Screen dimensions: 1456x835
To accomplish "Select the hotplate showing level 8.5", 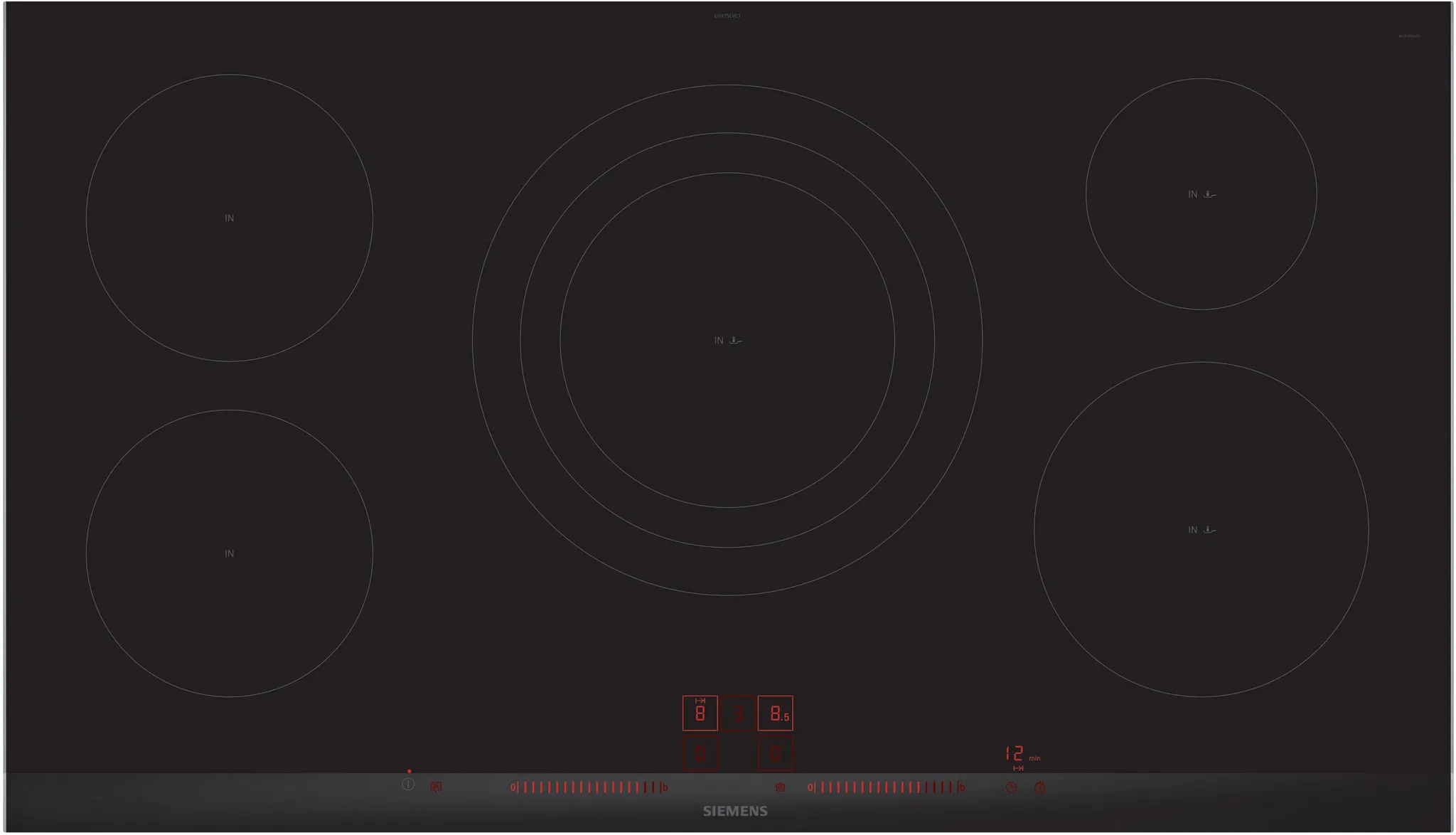I will [776, 713].
